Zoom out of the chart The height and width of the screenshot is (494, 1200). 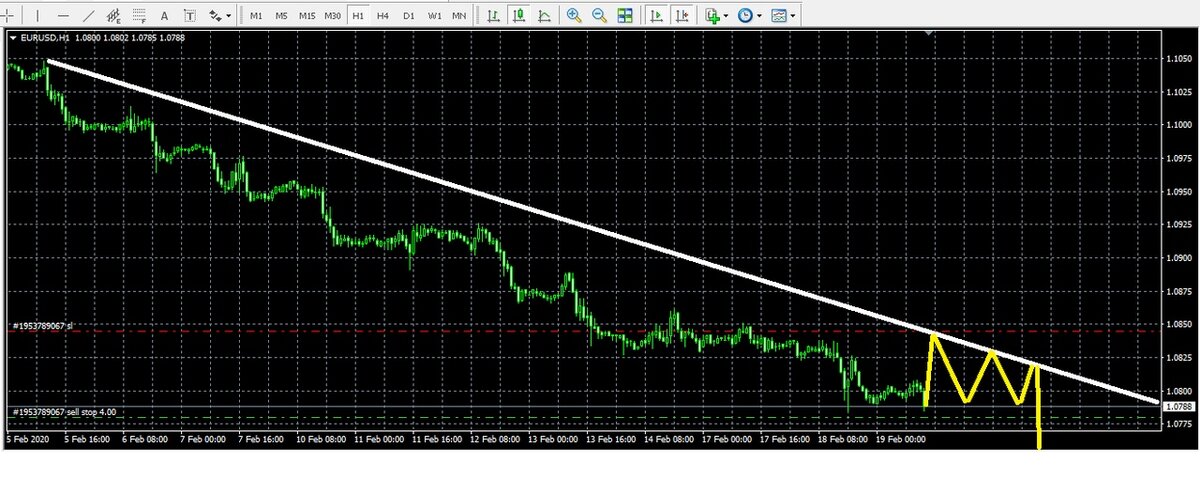coord(599,16)
